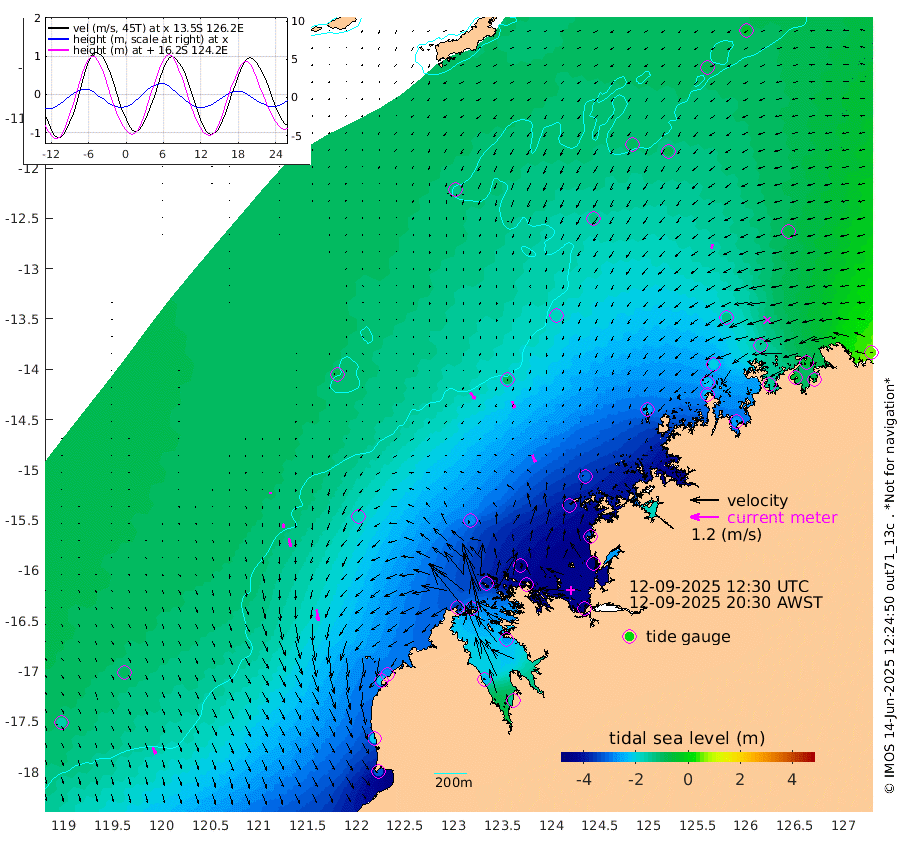The width and height of the screenshot is (900, 846).
Task: Click the magenta current meter legend arrow
Action: [x=704, y=517]
